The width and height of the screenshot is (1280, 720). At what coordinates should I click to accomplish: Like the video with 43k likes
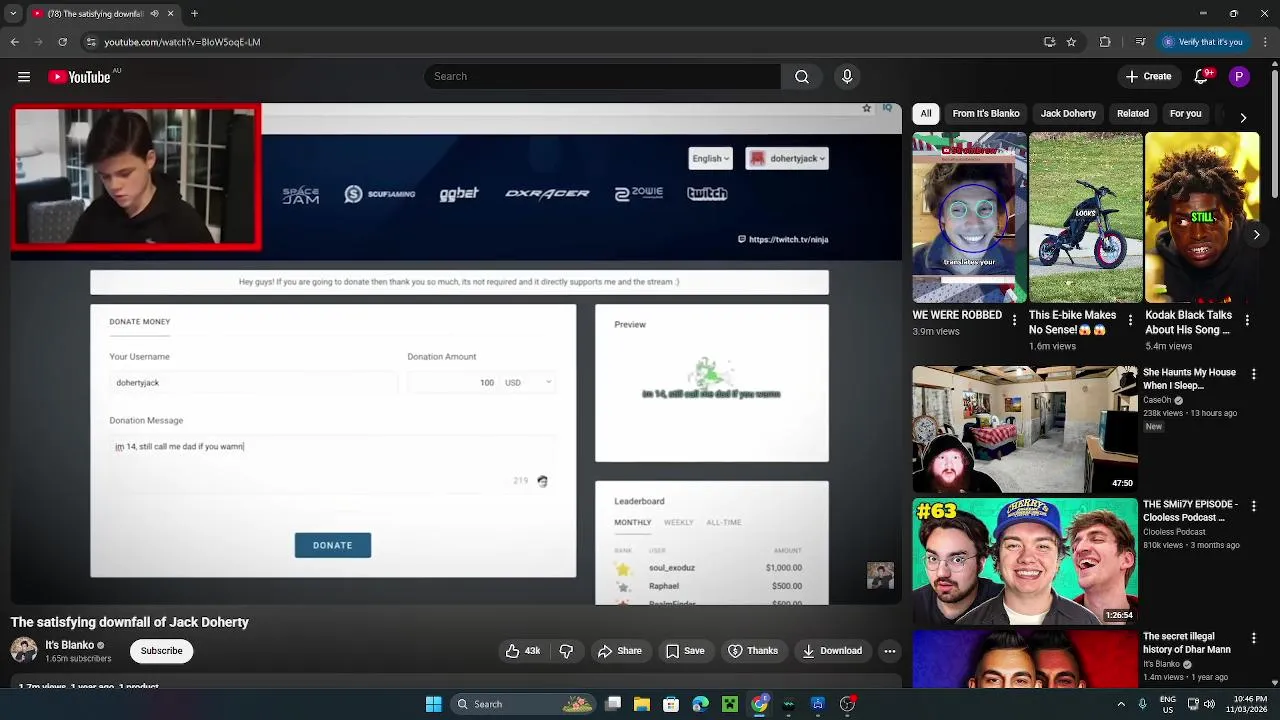click(523, 651)
